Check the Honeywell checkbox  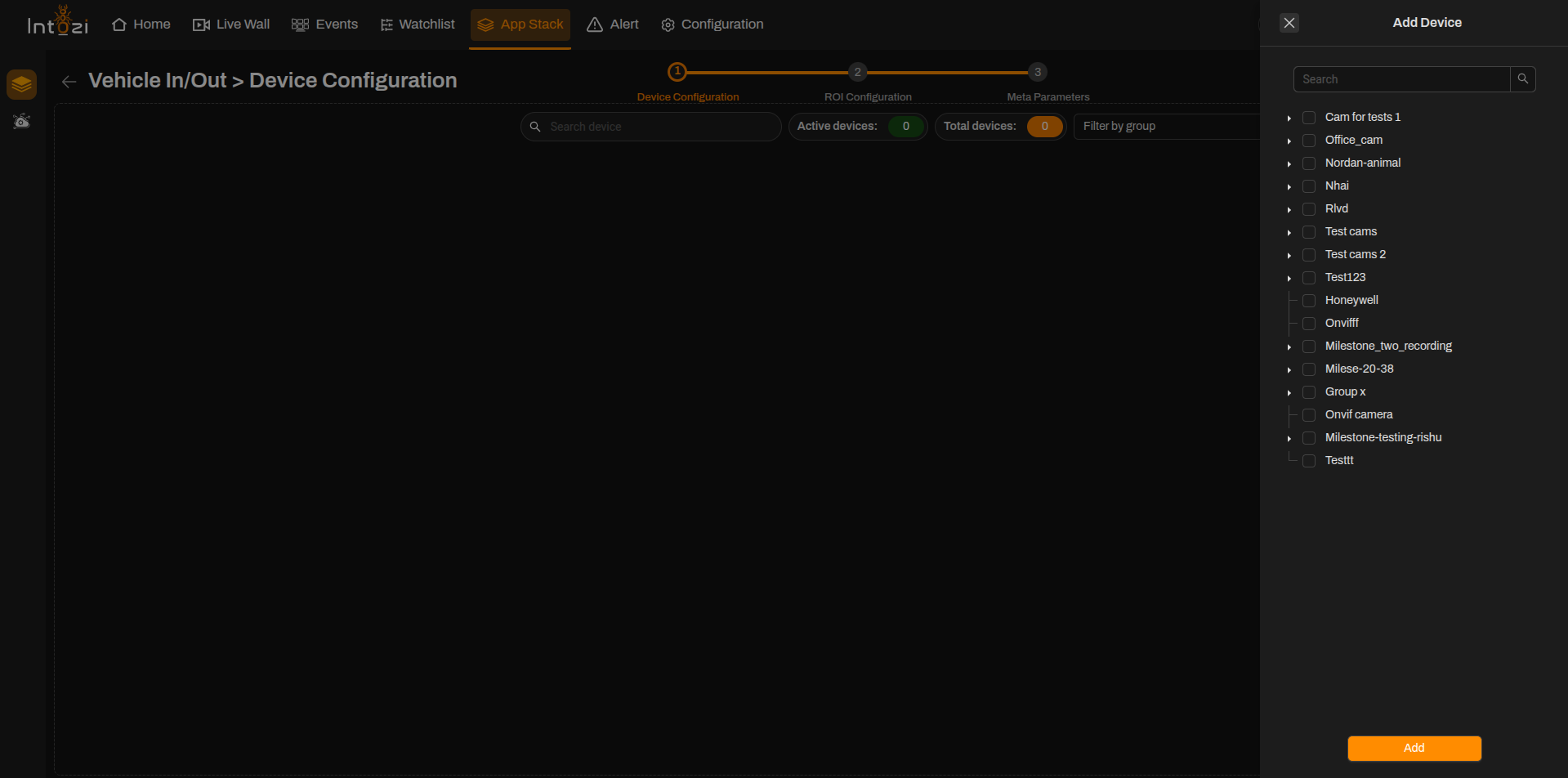pyautogui.click(x=1309, y=301)
